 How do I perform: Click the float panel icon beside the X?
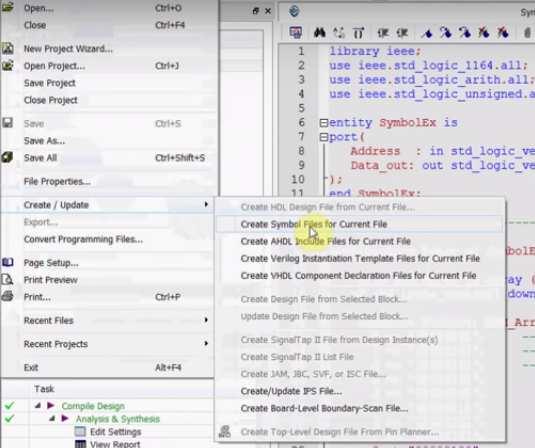coord(256,11)
